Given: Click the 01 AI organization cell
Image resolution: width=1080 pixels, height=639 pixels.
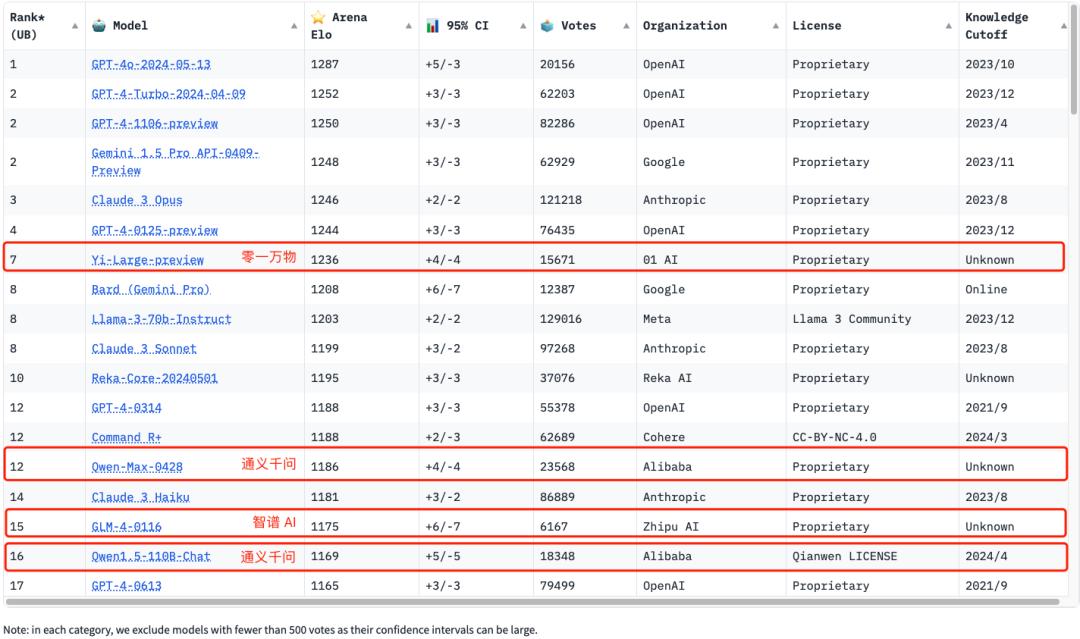Looking at the screenshot, I should tap(660, 260).
